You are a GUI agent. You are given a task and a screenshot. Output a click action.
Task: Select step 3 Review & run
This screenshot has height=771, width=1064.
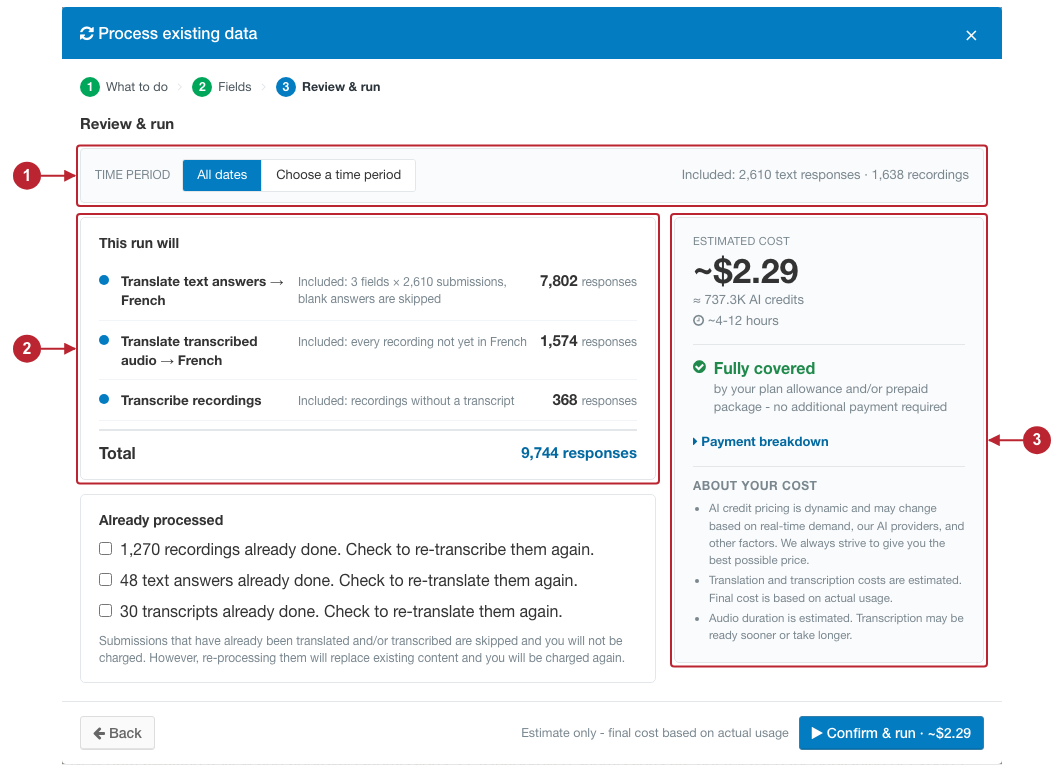328,87
